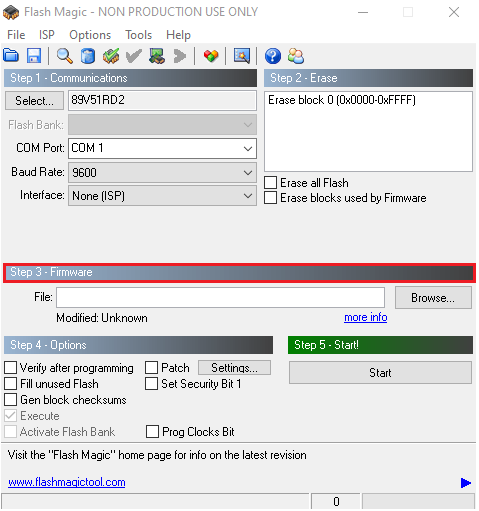Screen dimensions: 479x511
Task: Enable Set Security Bit 1
Action: 151,383
